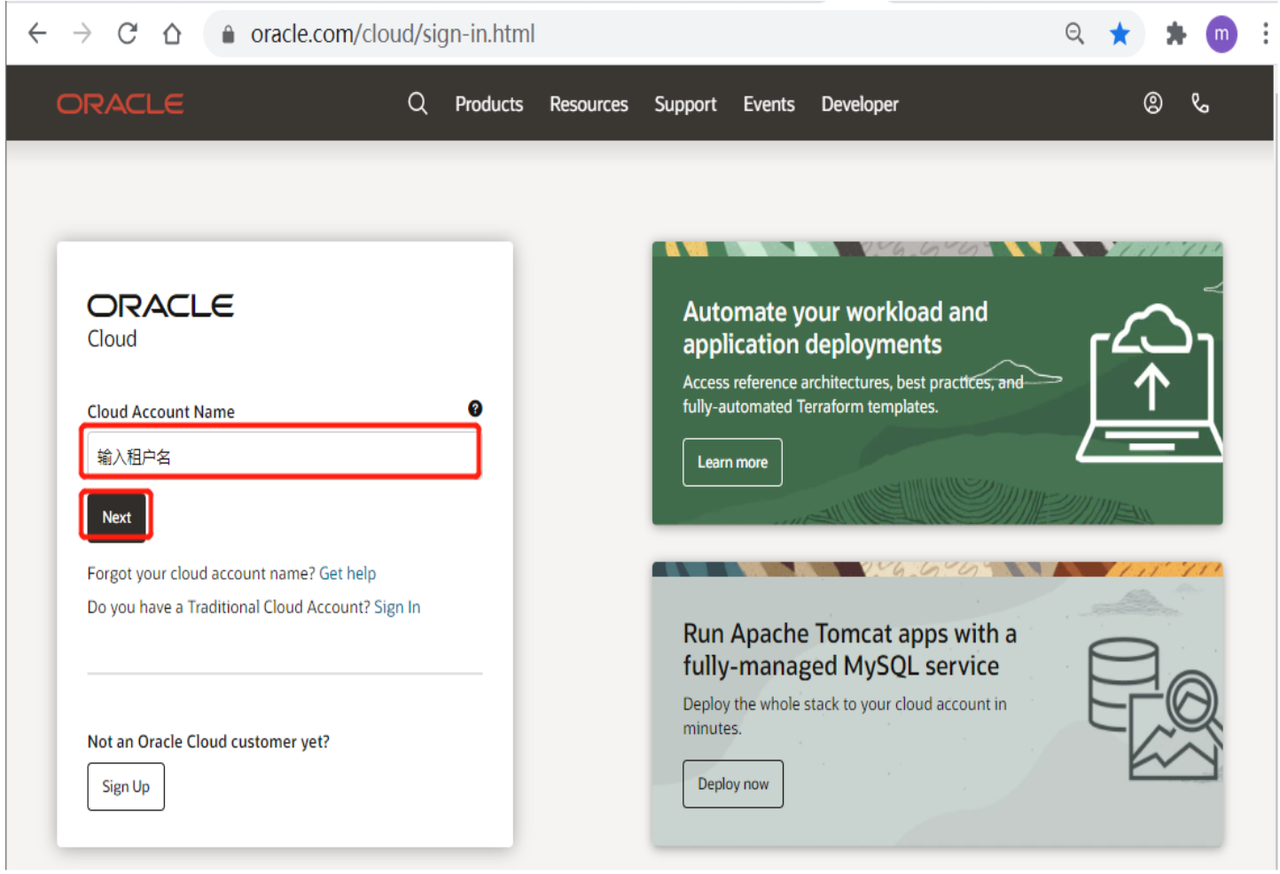The height and width of the screenshot is (874, 1280).
Task: Click the Traditional Cloud Account Sign In link
Action: (x=397, y=607)
